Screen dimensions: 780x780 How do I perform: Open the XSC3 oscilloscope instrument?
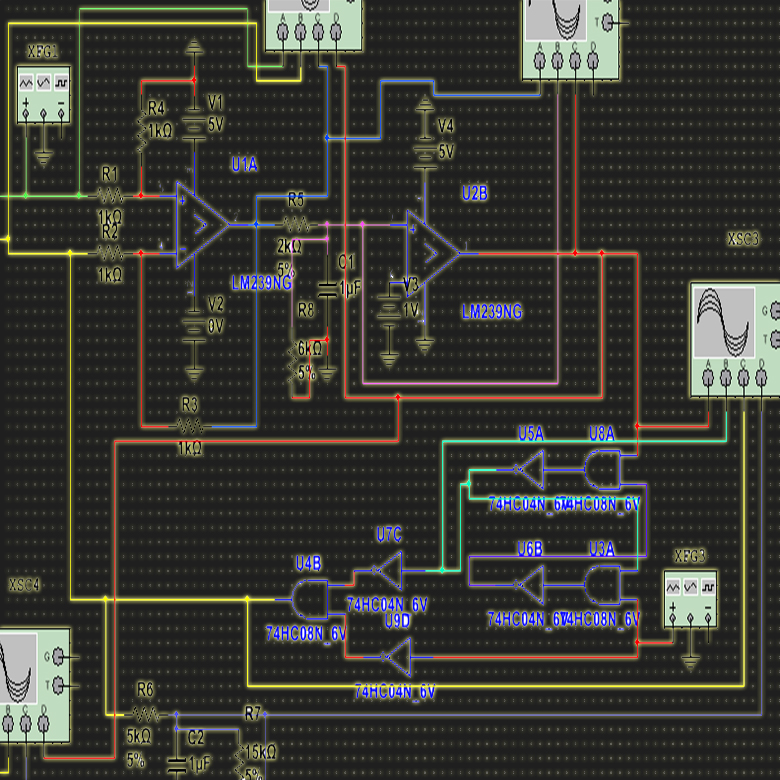(734, 340)
